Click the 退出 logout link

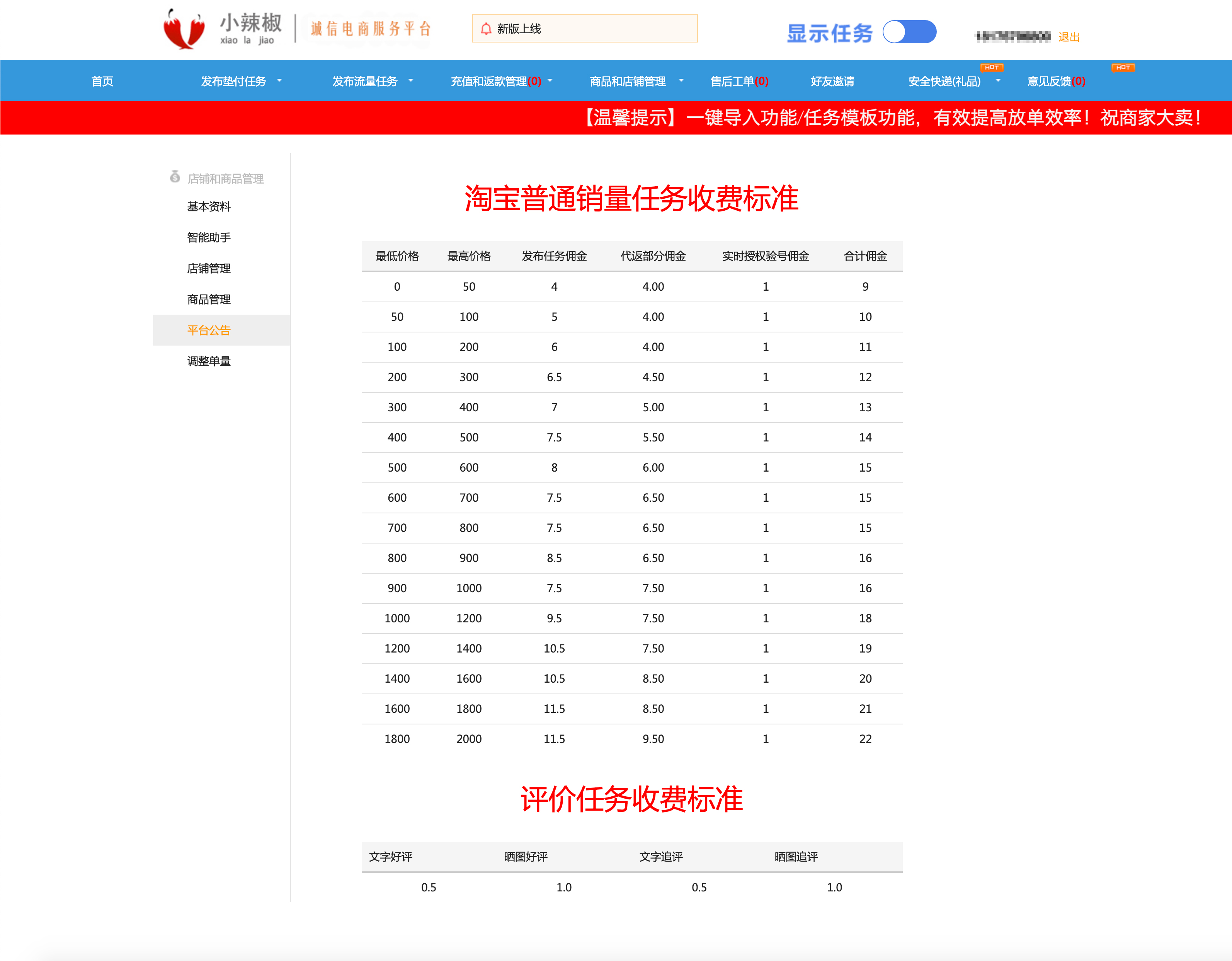[1069, 37]
